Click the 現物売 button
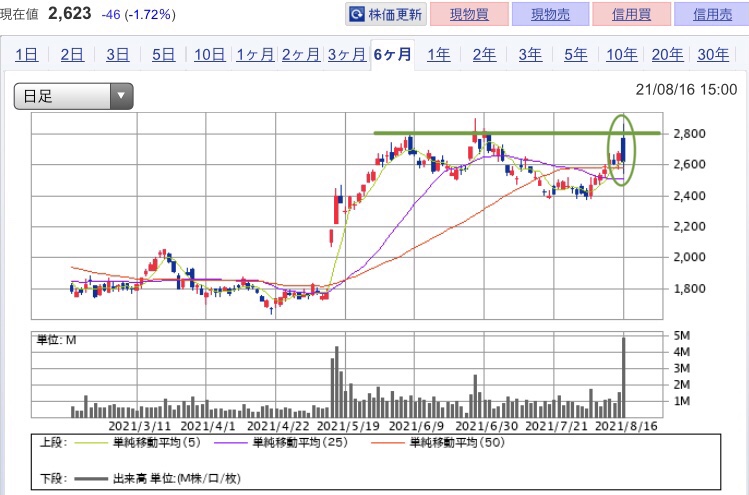 click(550, 14)
